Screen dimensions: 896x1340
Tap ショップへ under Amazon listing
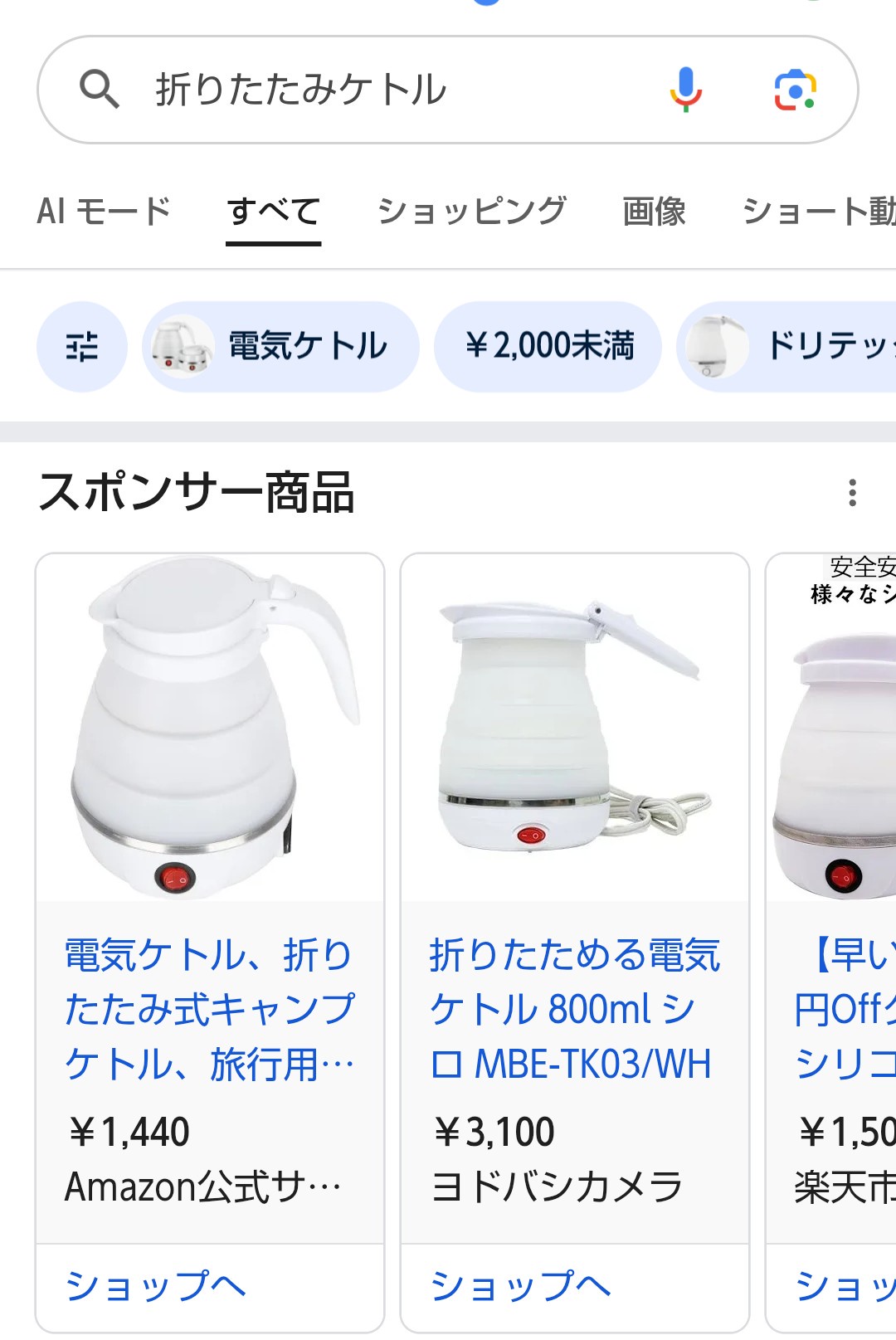coord(156,1287)
